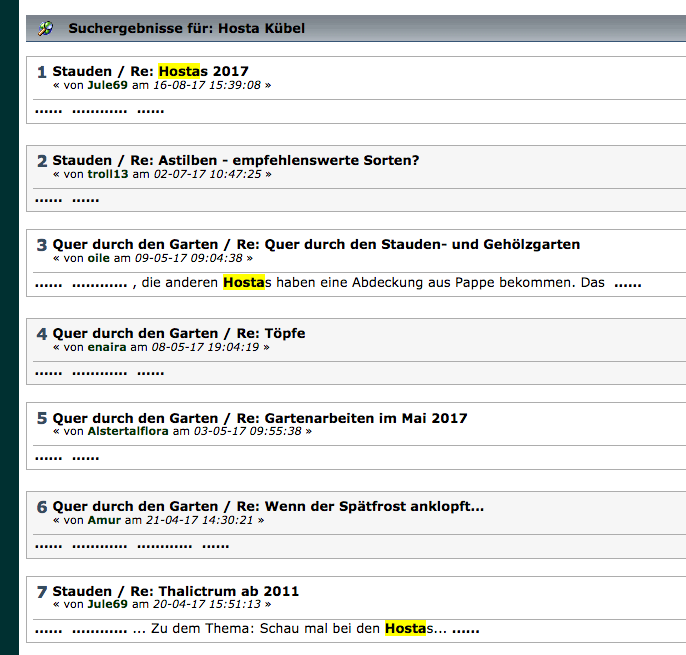Click the search magnifier icon in the header
The image size is (686, 655).
click(x=45, y=28)
